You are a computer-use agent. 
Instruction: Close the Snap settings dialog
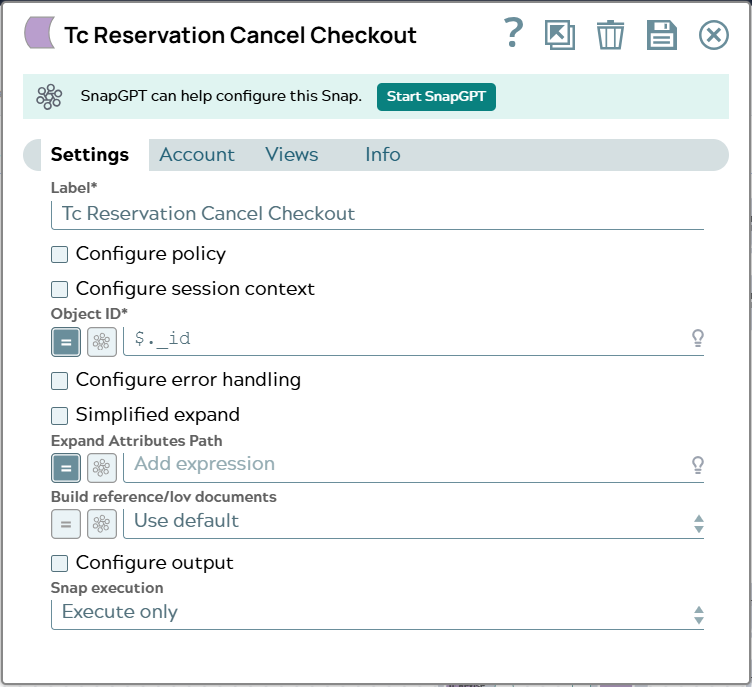[714, 35]
